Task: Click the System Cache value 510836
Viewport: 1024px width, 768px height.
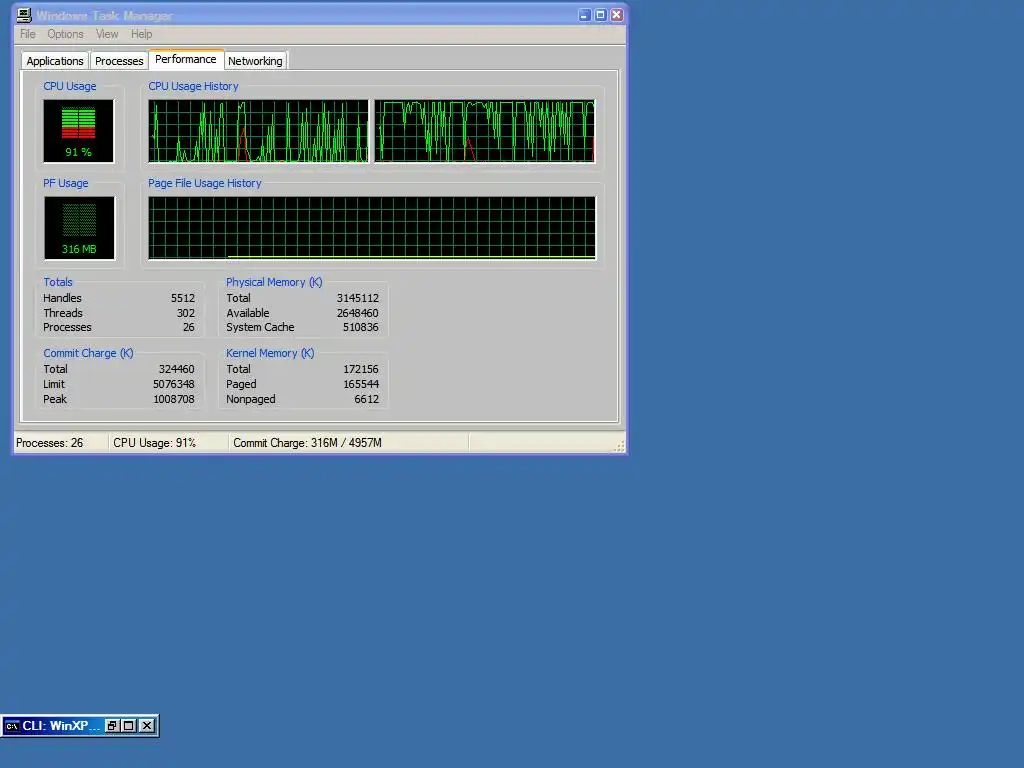Action: [x=360, y=327]
